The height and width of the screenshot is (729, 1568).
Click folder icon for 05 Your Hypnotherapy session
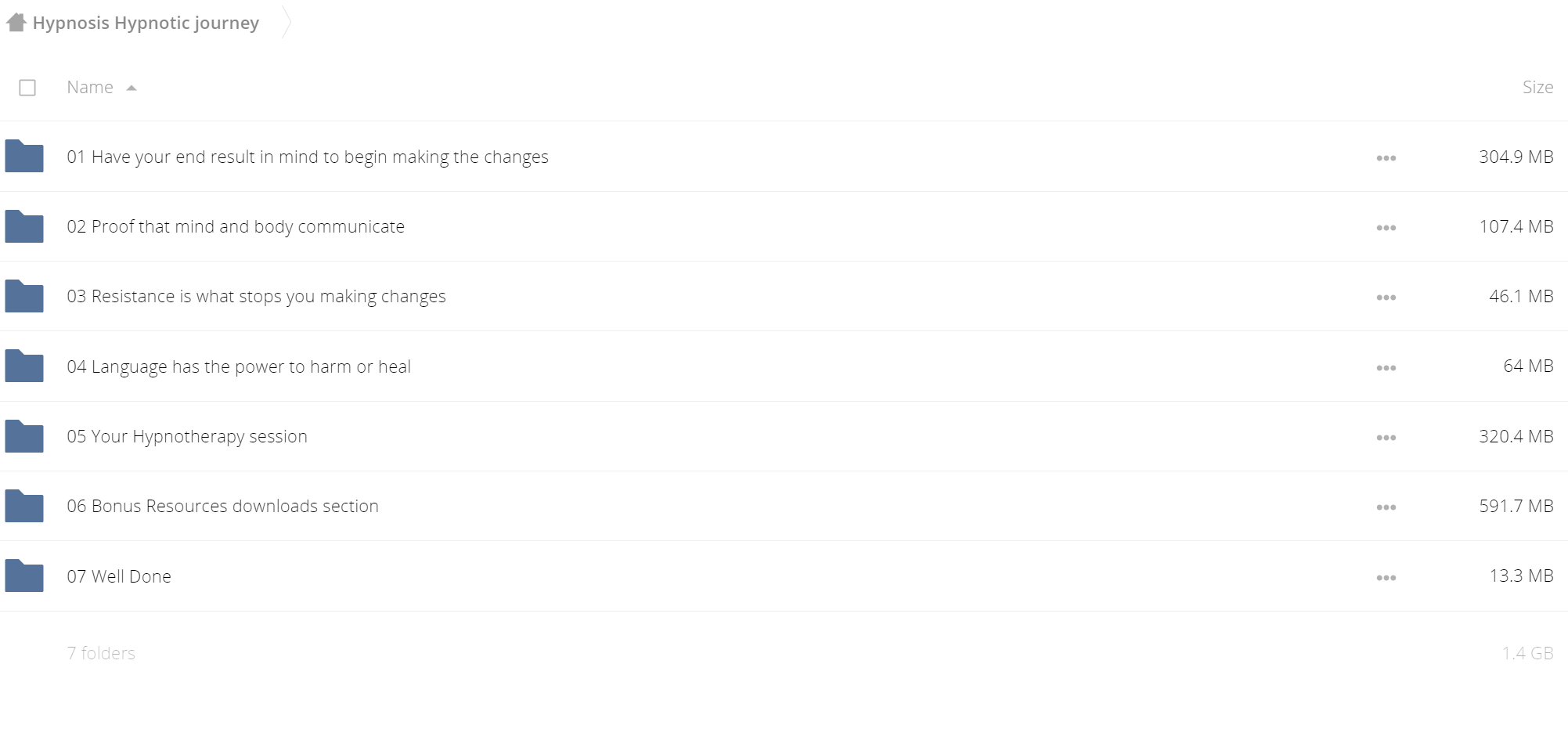click(x=24, y=436)
